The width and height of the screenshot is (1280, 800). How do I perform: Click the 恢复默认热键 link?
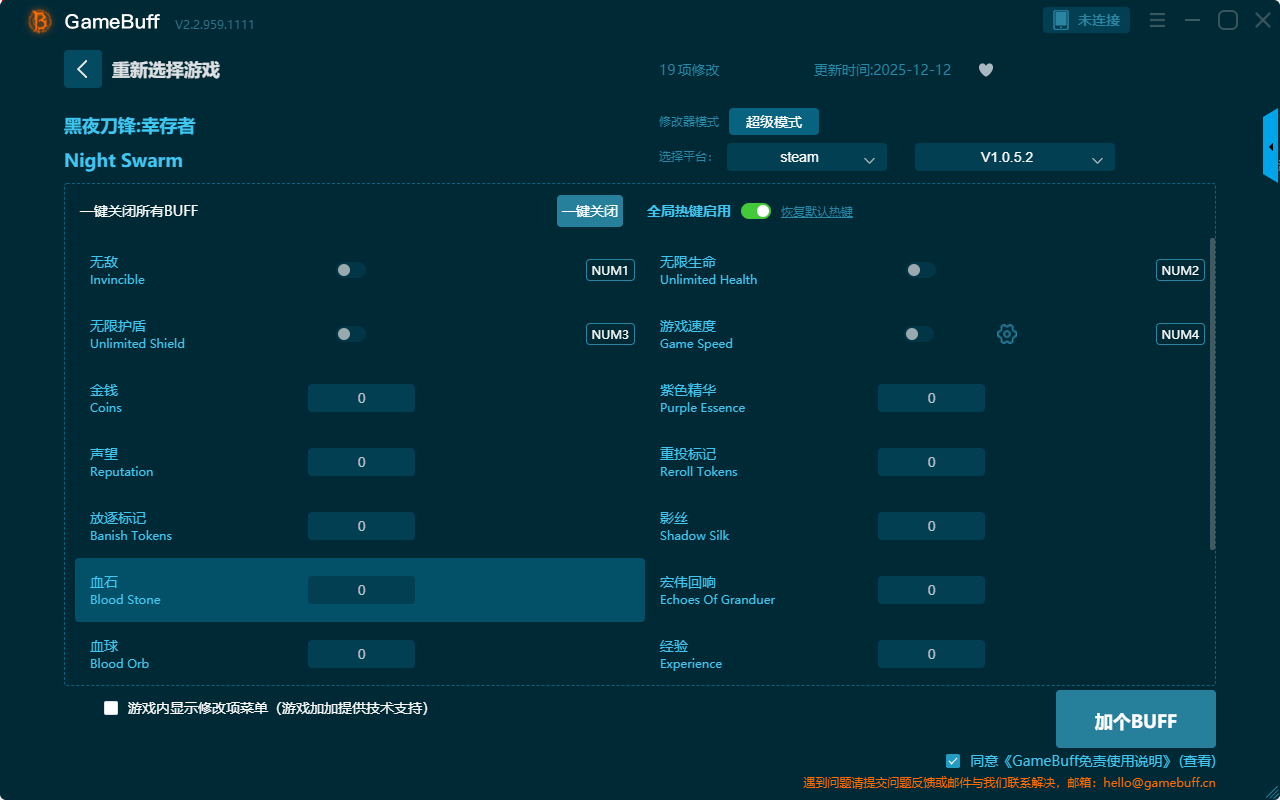click(816, 212)
